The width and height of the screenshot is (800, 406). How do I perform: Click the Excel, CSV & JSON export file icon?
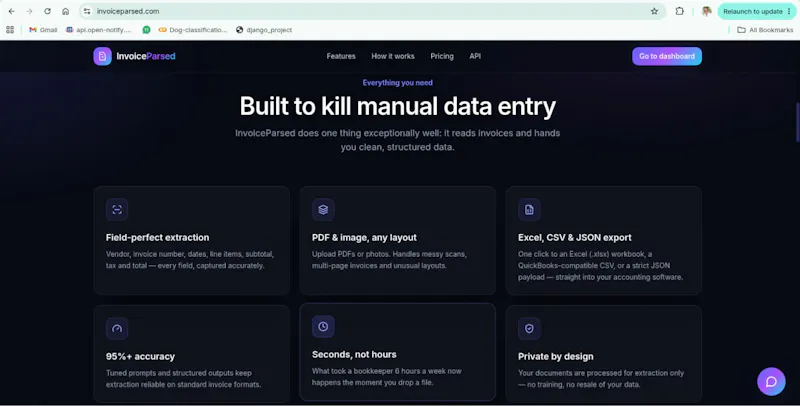pos(529,210)
